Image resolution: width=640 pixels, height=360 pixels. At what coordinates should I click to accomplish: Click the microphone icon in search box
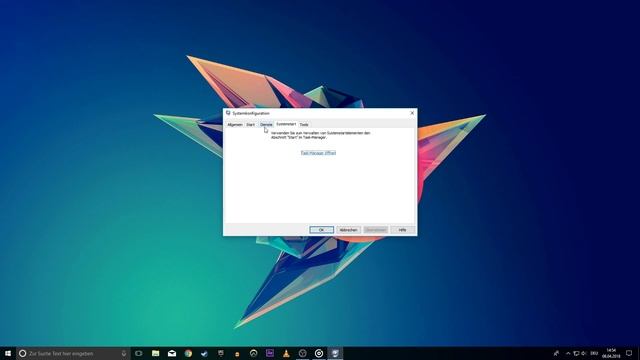(x=124, y=353)
